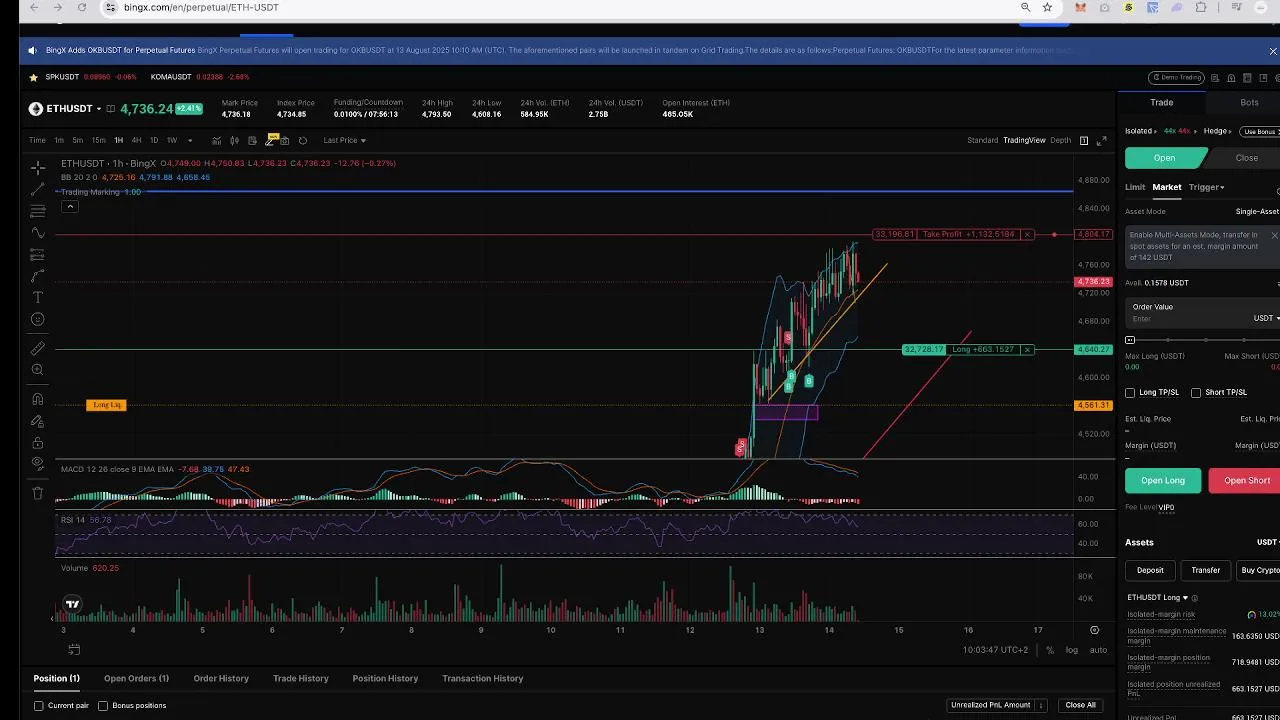Viewport: 1280px width, 720px height.
Task: Open the Order History tab
Action: click(221, 679)
